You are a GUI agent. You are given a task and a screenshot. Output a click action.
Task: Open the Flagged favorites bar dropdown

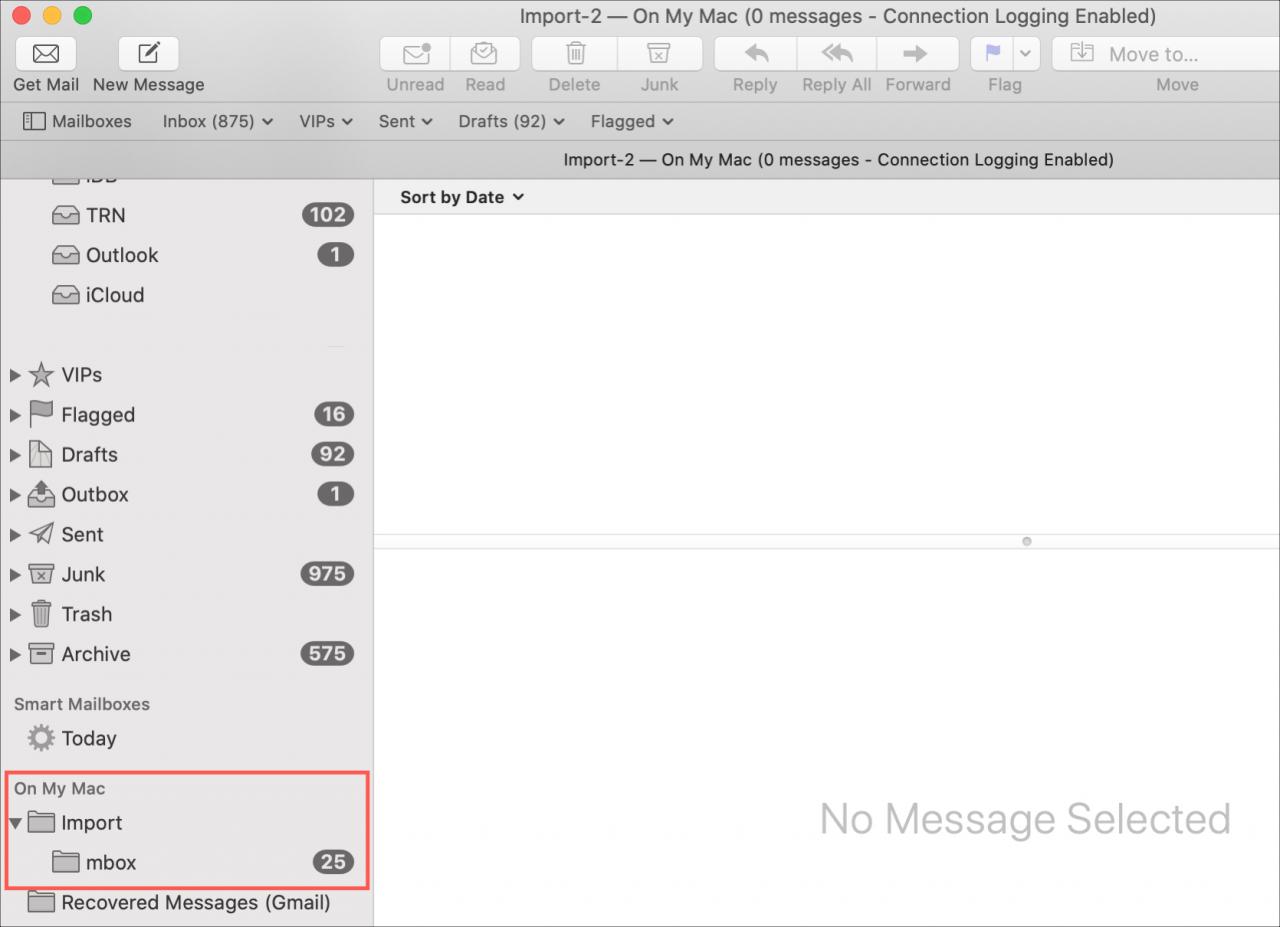tap(632, 121)
